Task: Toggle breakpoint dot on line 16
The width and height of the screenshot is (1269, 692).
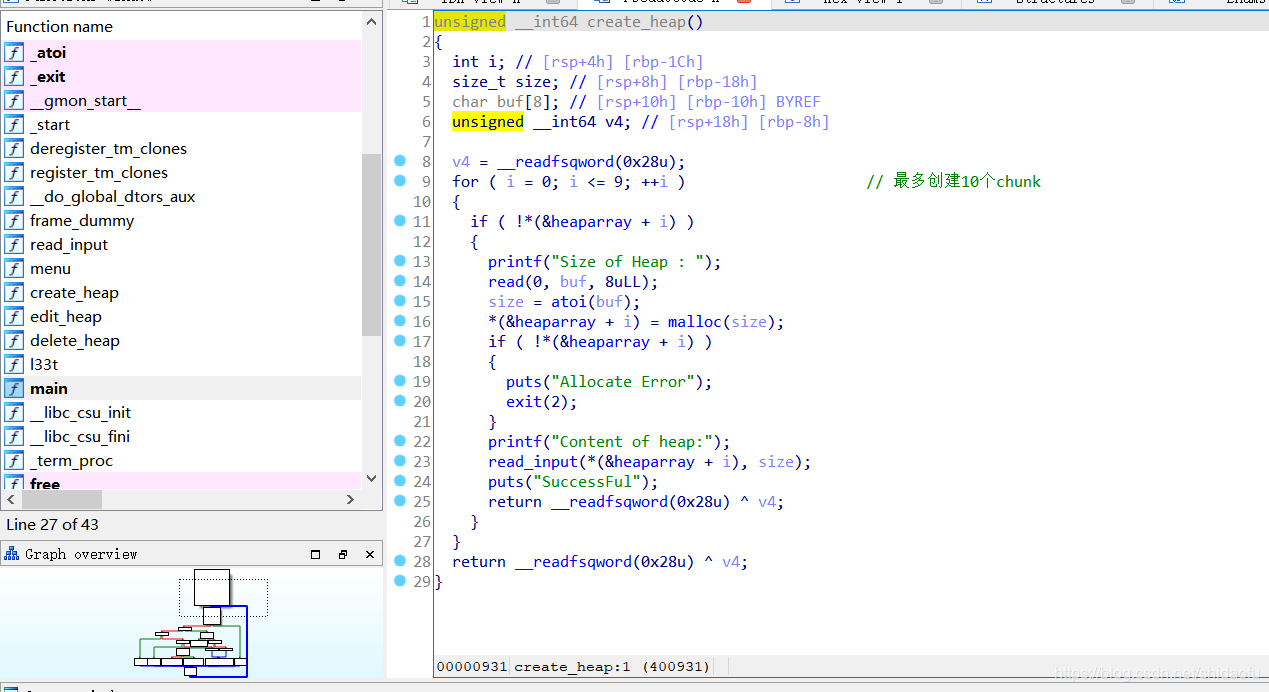Action: click(x=400, y=321)
